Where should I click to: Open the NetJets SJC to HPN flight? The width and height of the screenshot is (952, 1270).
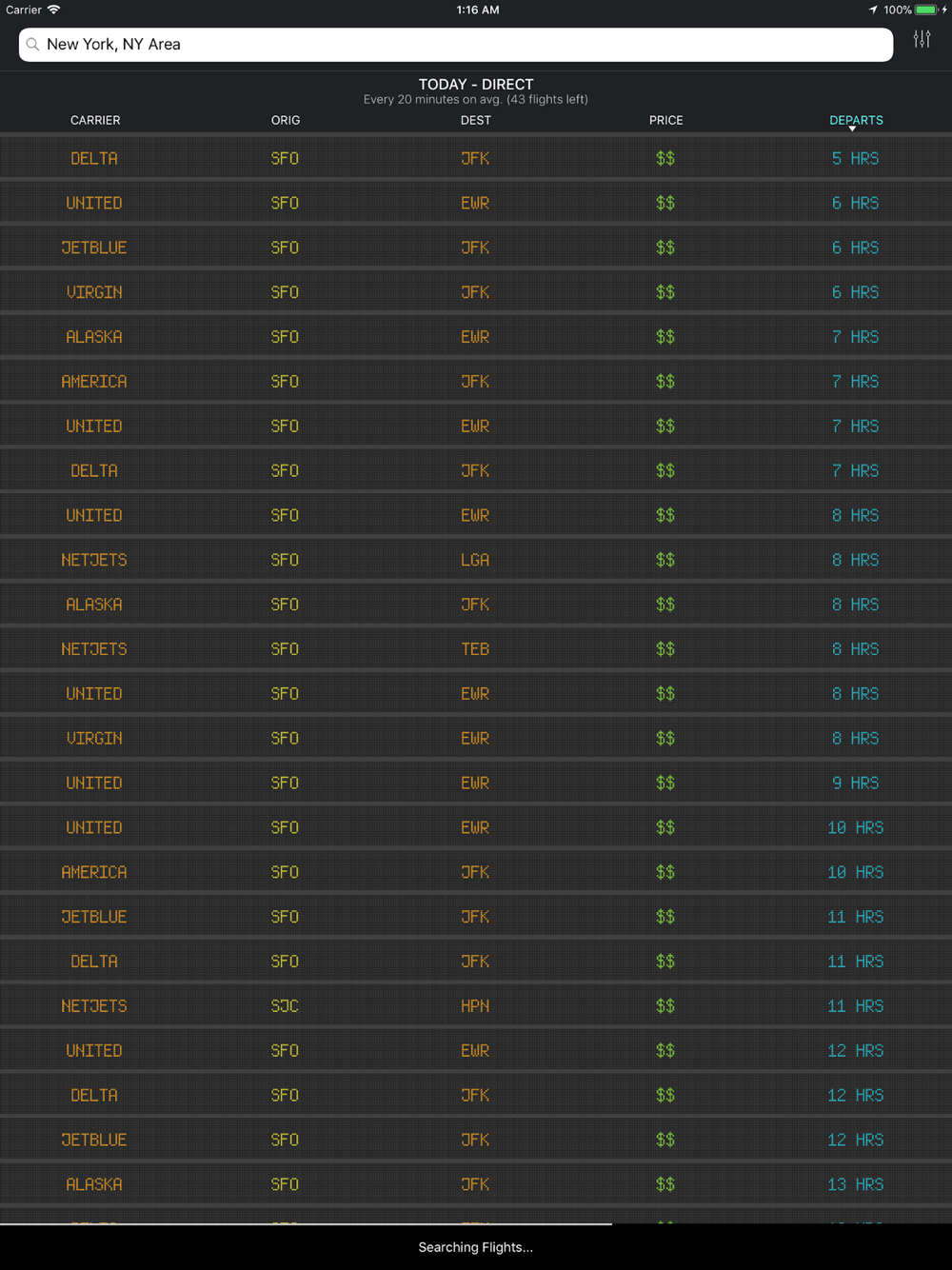[476, 1005]
